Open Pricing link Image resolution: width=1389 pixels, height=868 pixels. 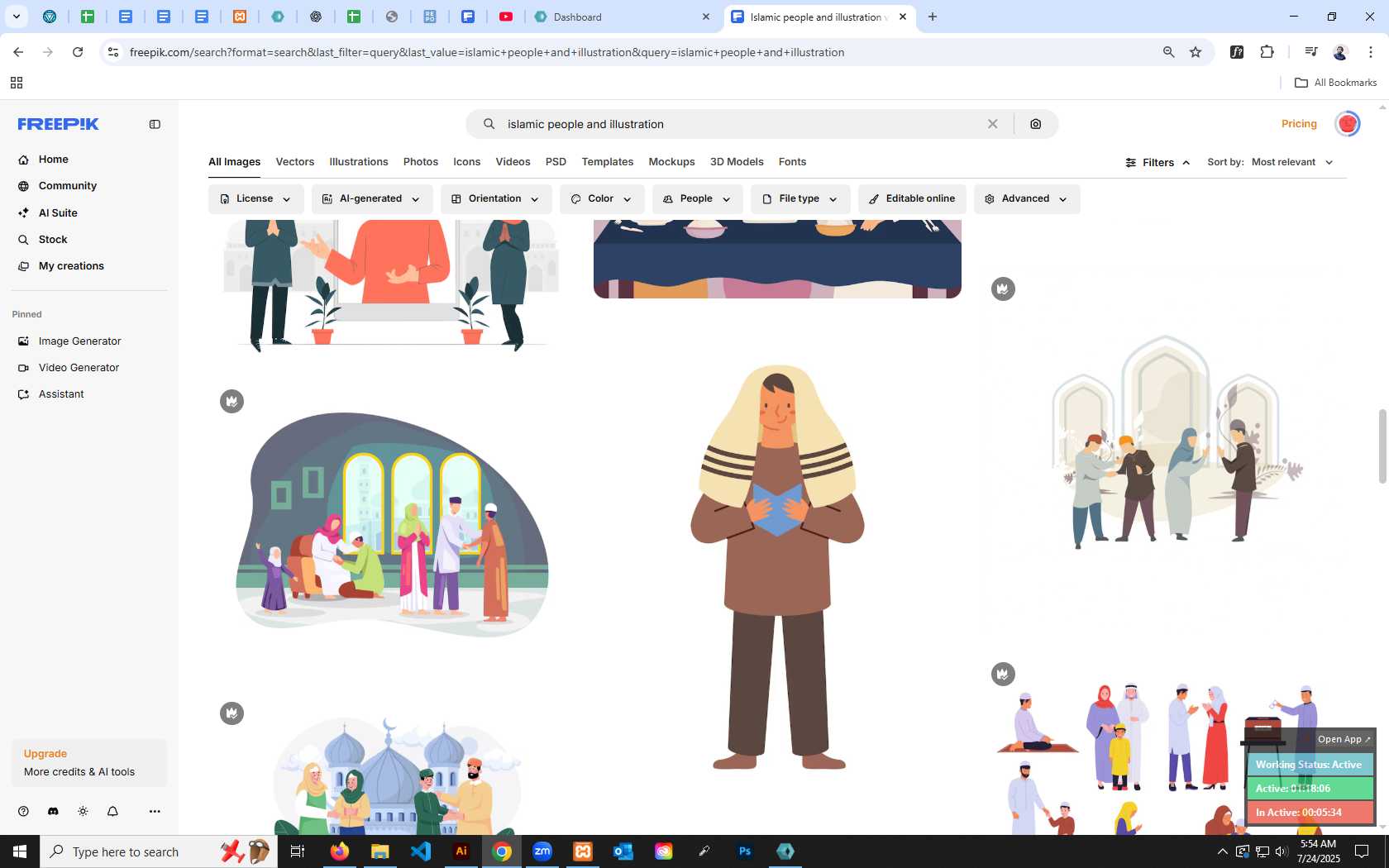coord(1299,124)
